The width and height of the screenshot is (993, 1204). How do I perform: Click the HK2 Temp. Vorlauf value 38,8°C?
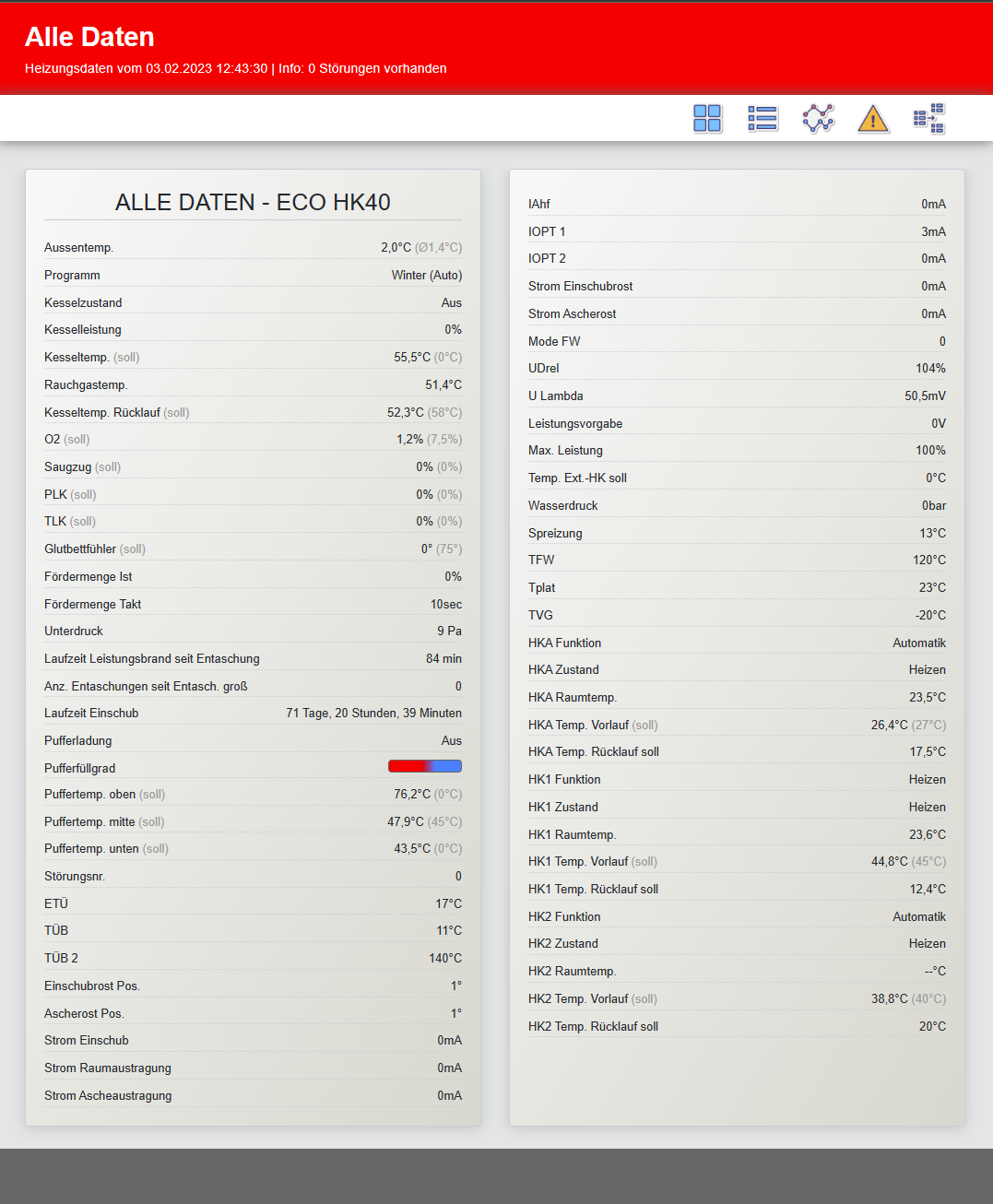[x=890, y=998]
